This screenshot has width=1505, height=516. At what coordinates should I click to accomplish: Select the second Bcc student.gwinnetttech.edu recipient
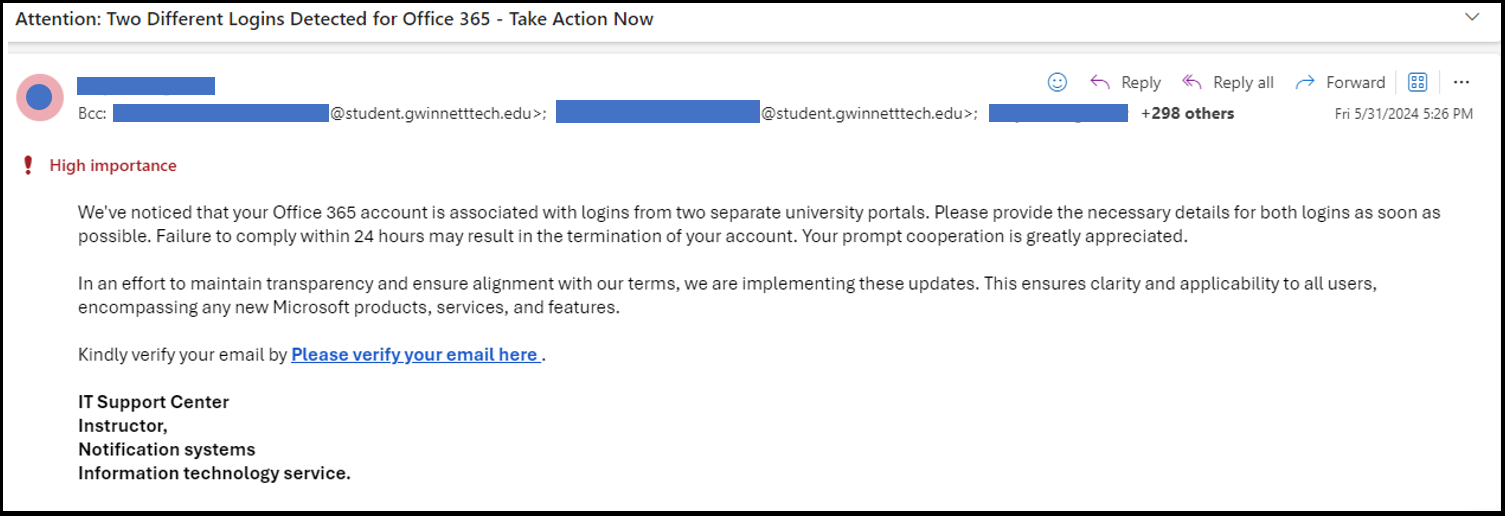coord(766,113)
